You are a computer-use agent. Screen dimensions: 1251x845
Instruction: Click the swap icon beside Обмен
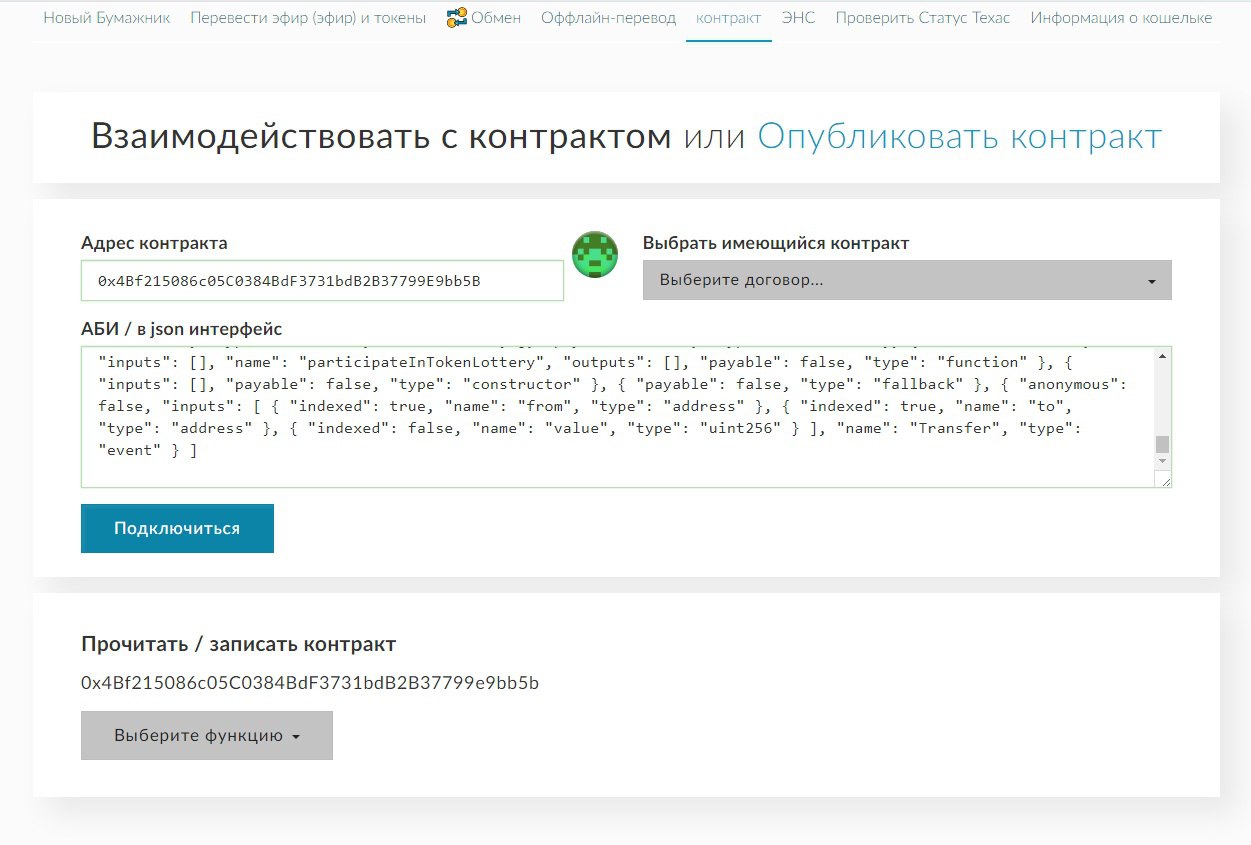[x=457, y=18]
